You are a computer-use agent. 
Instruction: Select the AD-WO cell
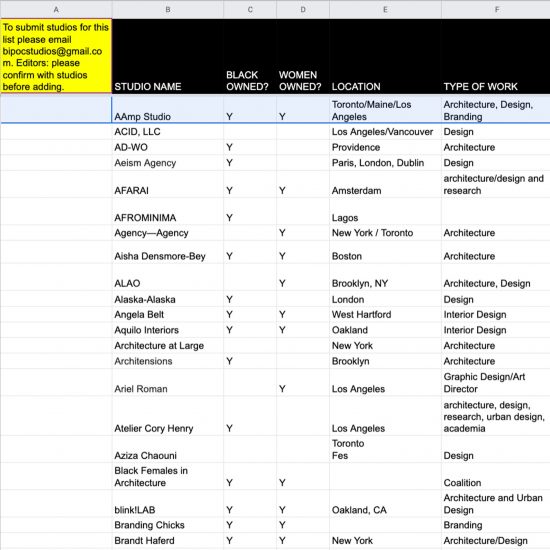click(x=168, y=147)
